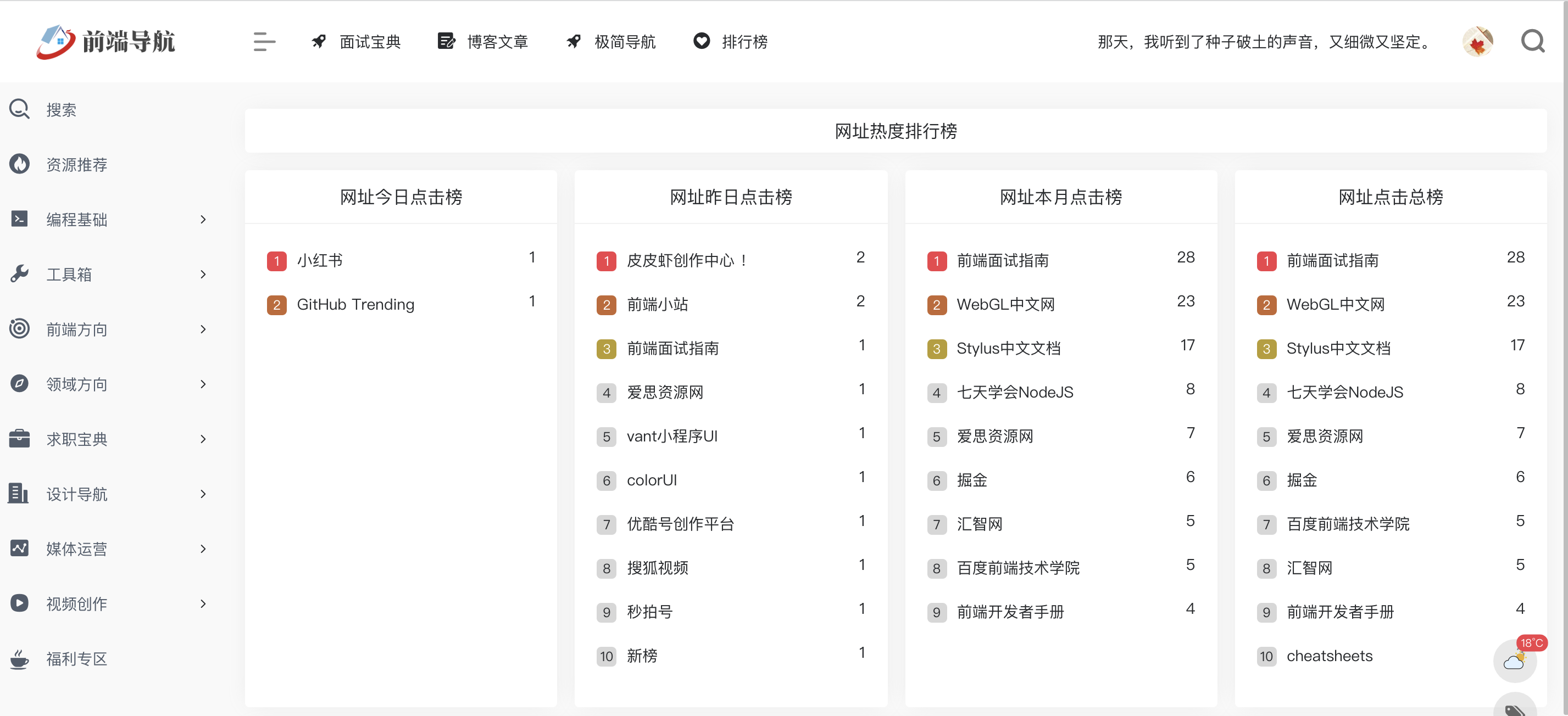Click the search magnifier icon top right
Image resolution: width=1568 pixels, height=716 pixels.
point(1532,41)
